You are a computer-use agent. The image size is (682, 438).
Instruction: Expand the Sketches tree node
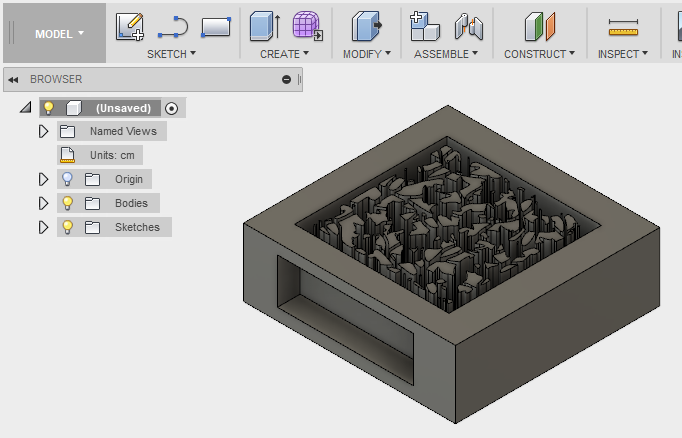point(43,227)
